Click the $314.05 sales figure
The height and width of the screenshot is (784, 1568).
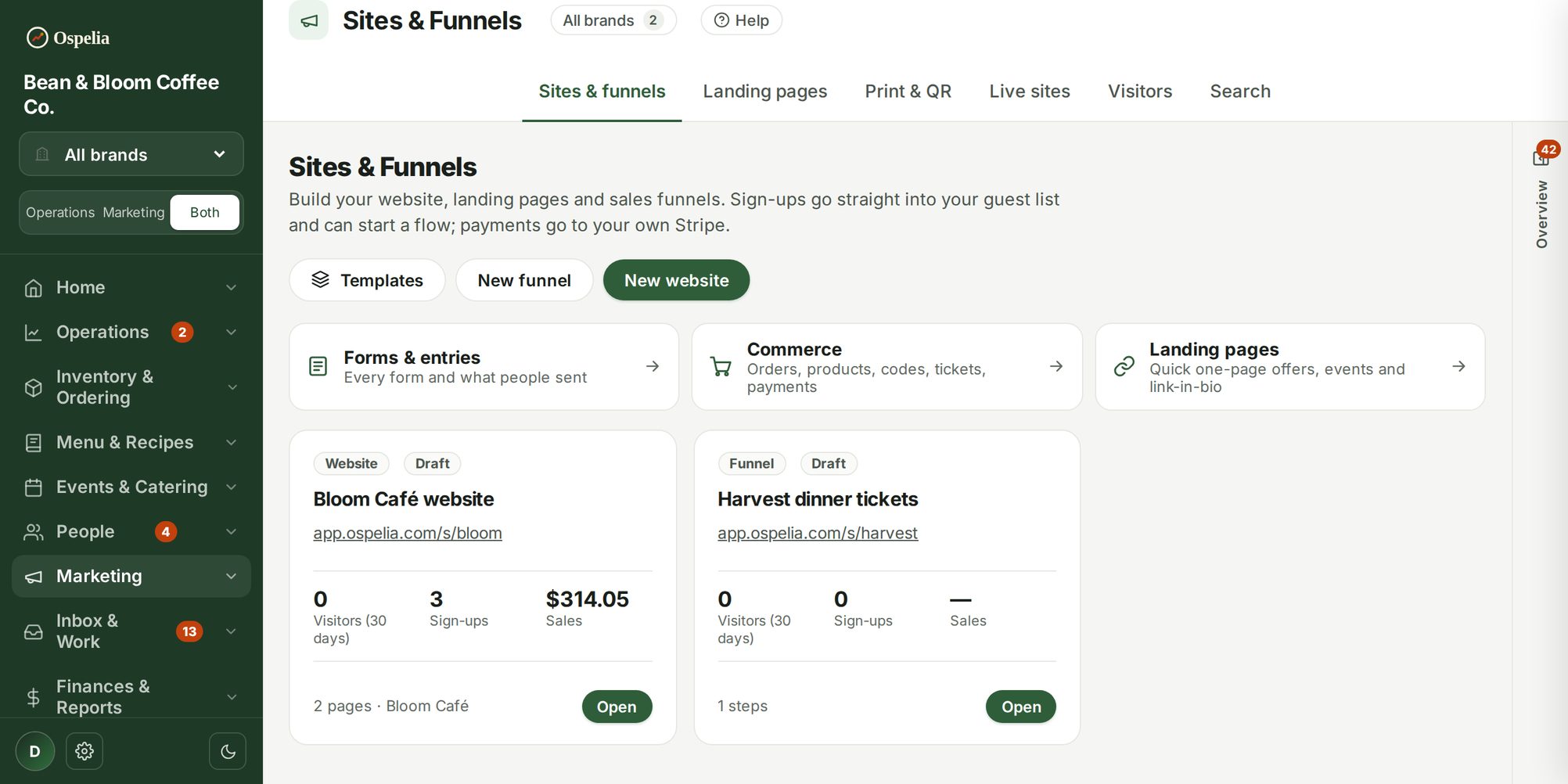click(x=587, y=599)
